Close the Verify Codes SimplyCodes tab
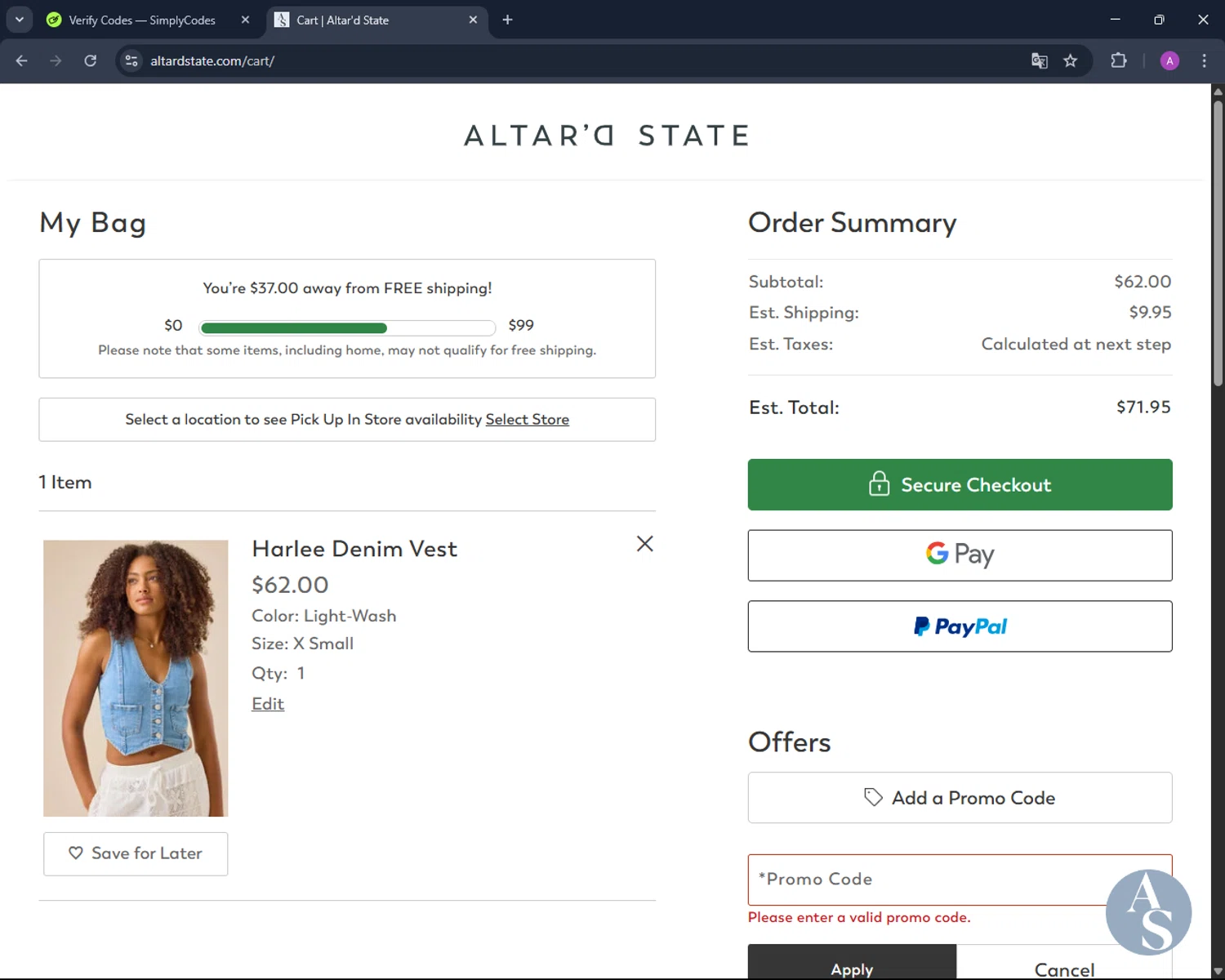 click(245, 20)
